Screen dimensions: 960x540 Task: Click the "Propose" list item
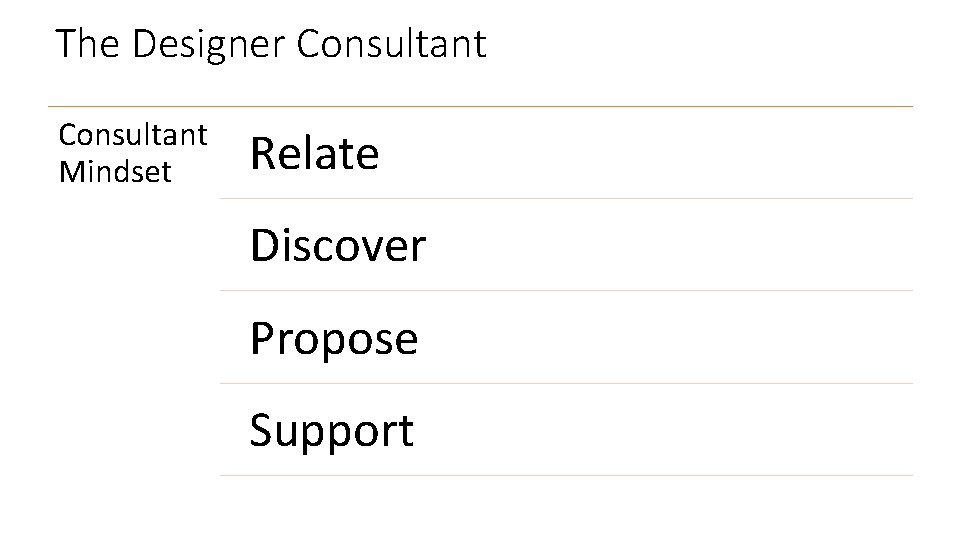334,338
